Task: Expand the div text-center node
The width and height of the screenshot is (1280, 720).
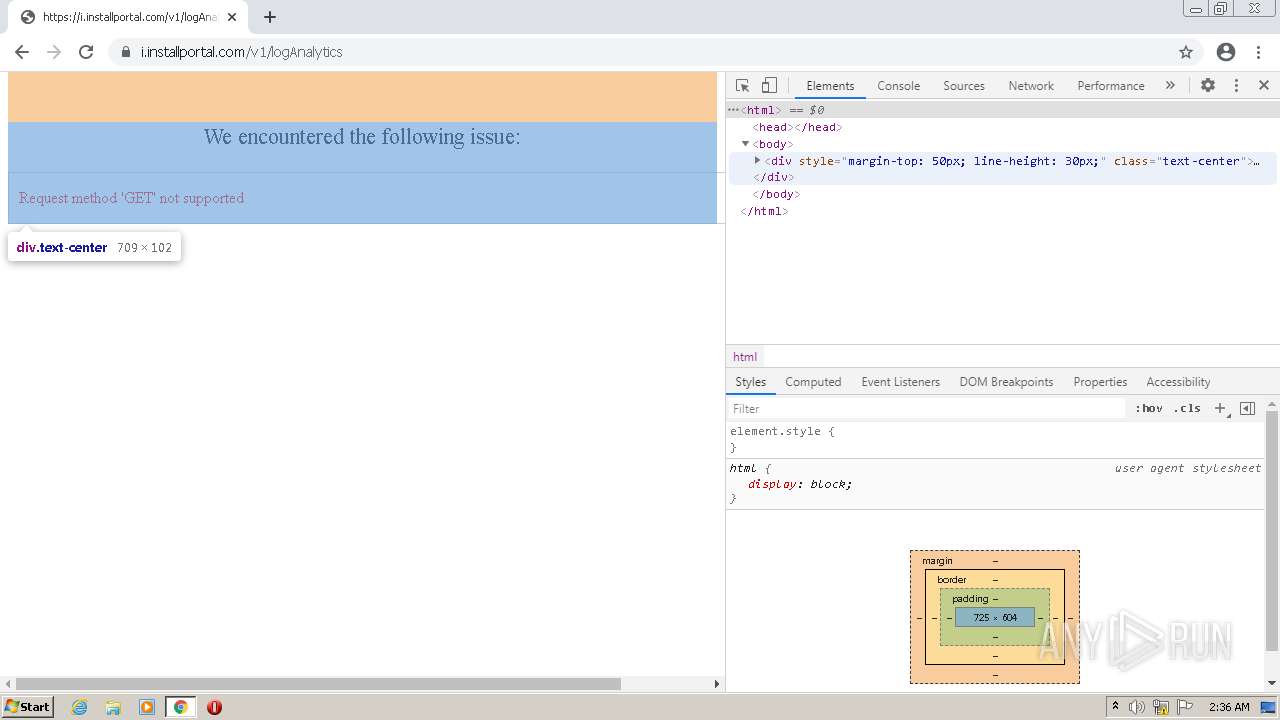Action: (x=757, y=160)
